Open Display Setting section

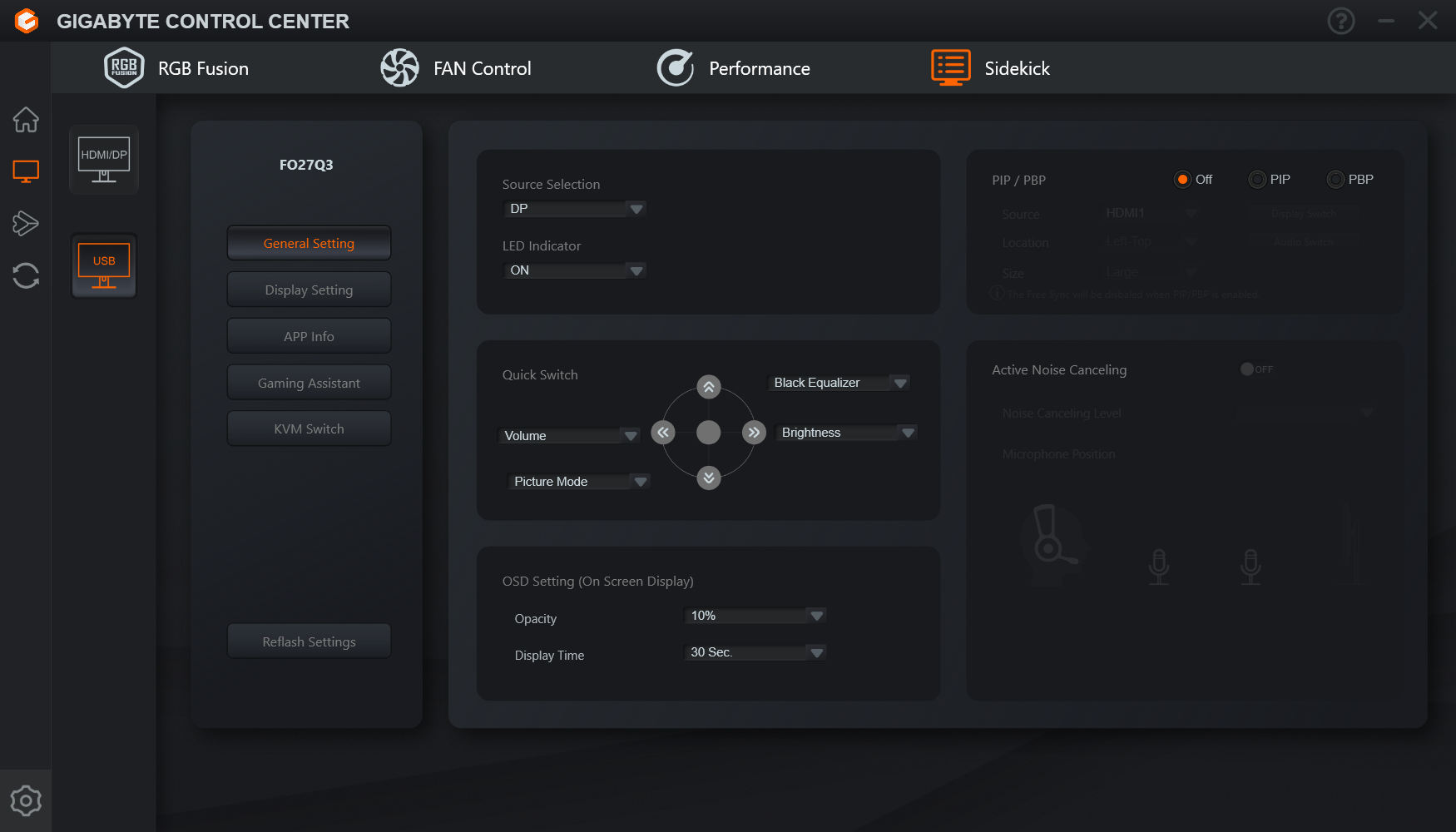[309, 290]
